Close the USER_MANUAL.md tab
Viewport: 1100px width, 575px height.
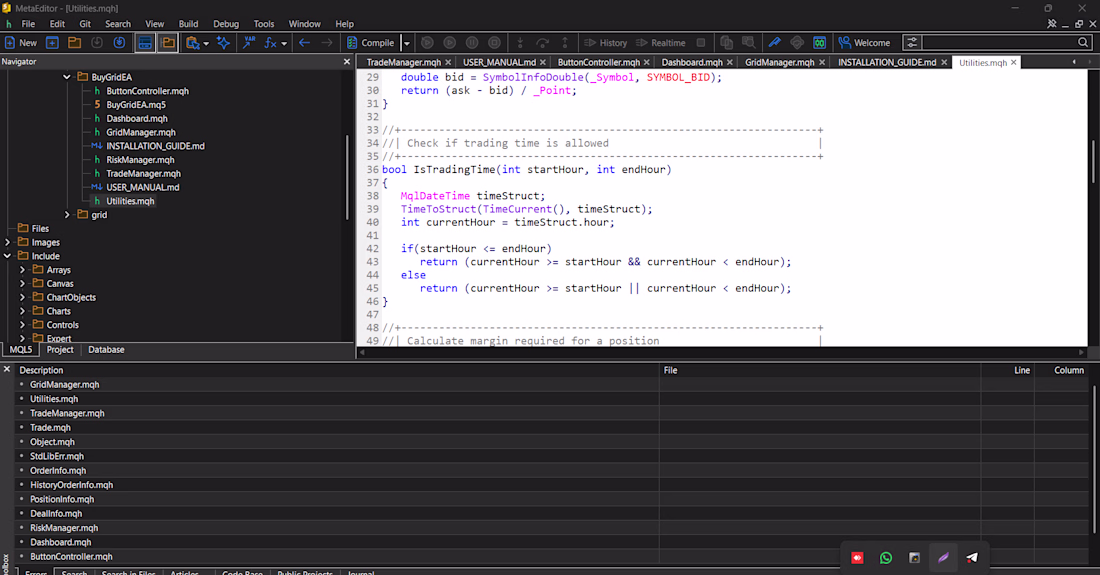[543, 62]
